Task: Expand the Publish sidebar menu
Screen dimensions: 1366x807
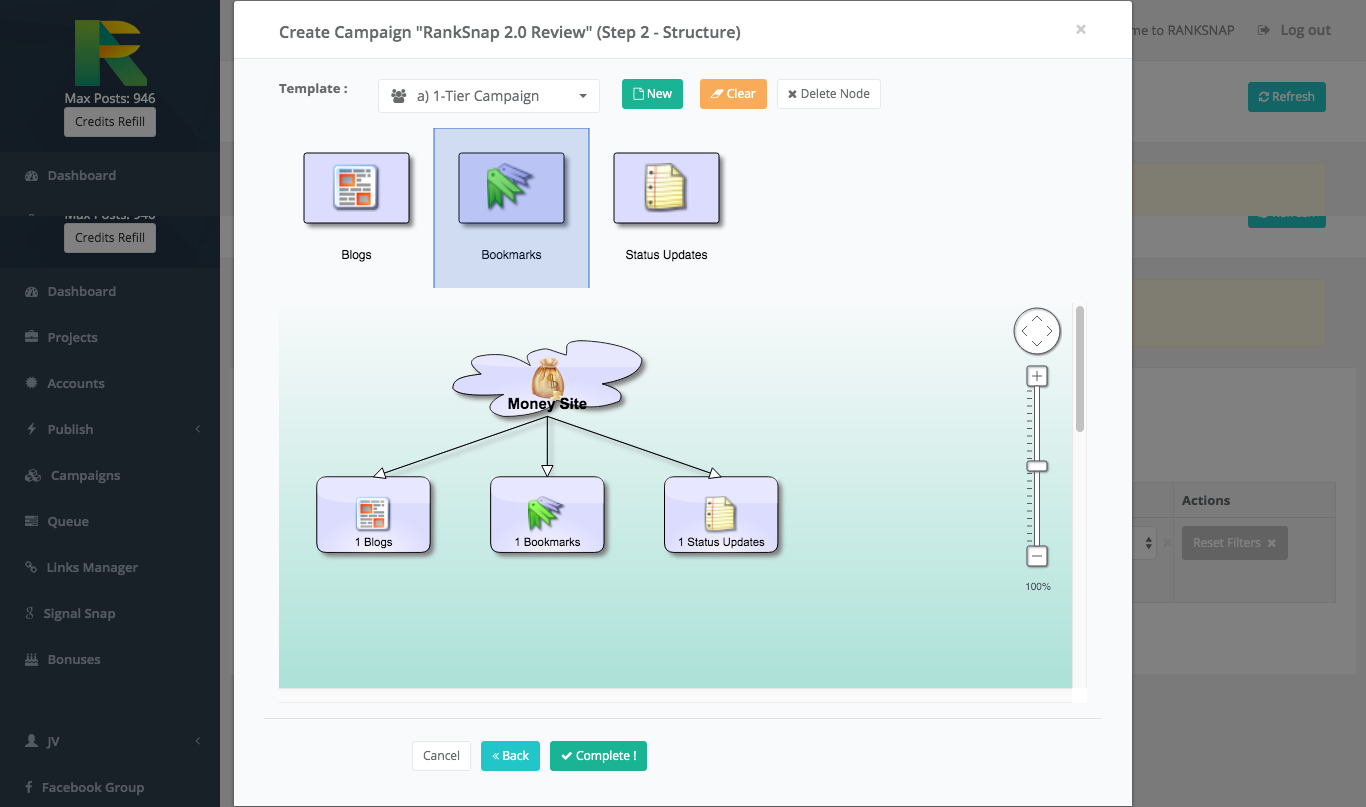Action: [x=110, y=429]
